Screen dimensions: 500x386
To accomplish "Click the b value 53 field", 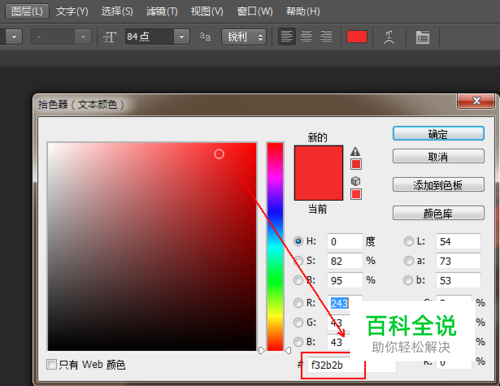I will (x=458, y=280).
